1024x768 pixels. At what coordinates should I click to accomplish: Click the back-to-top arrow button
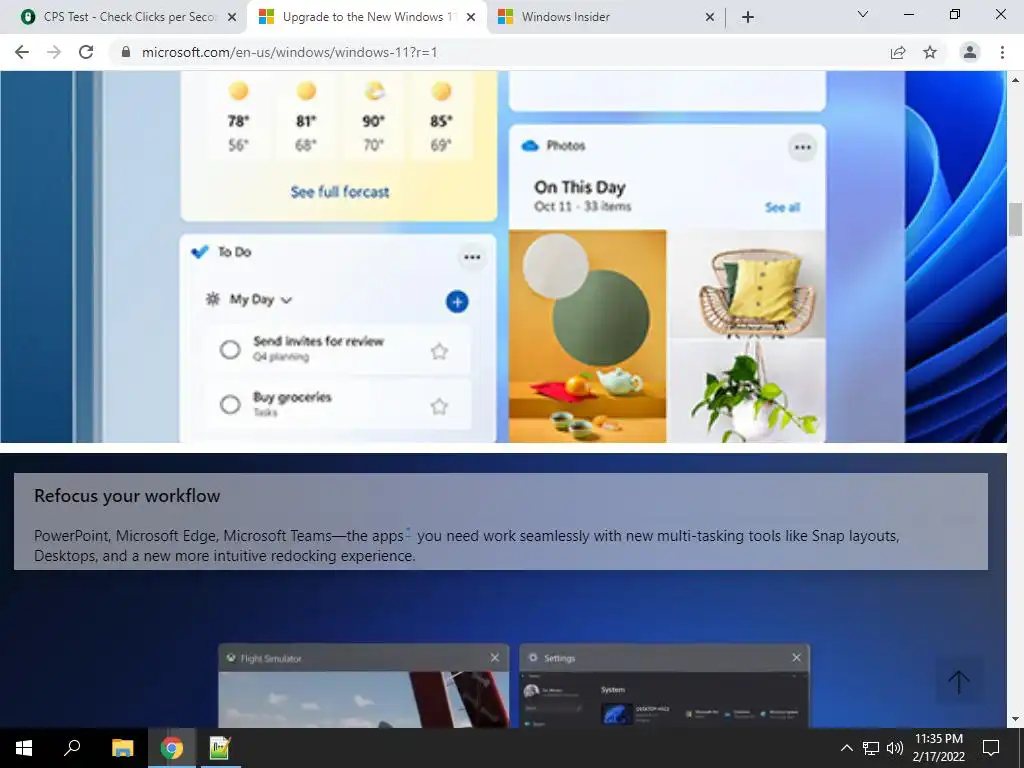point(959,681)
